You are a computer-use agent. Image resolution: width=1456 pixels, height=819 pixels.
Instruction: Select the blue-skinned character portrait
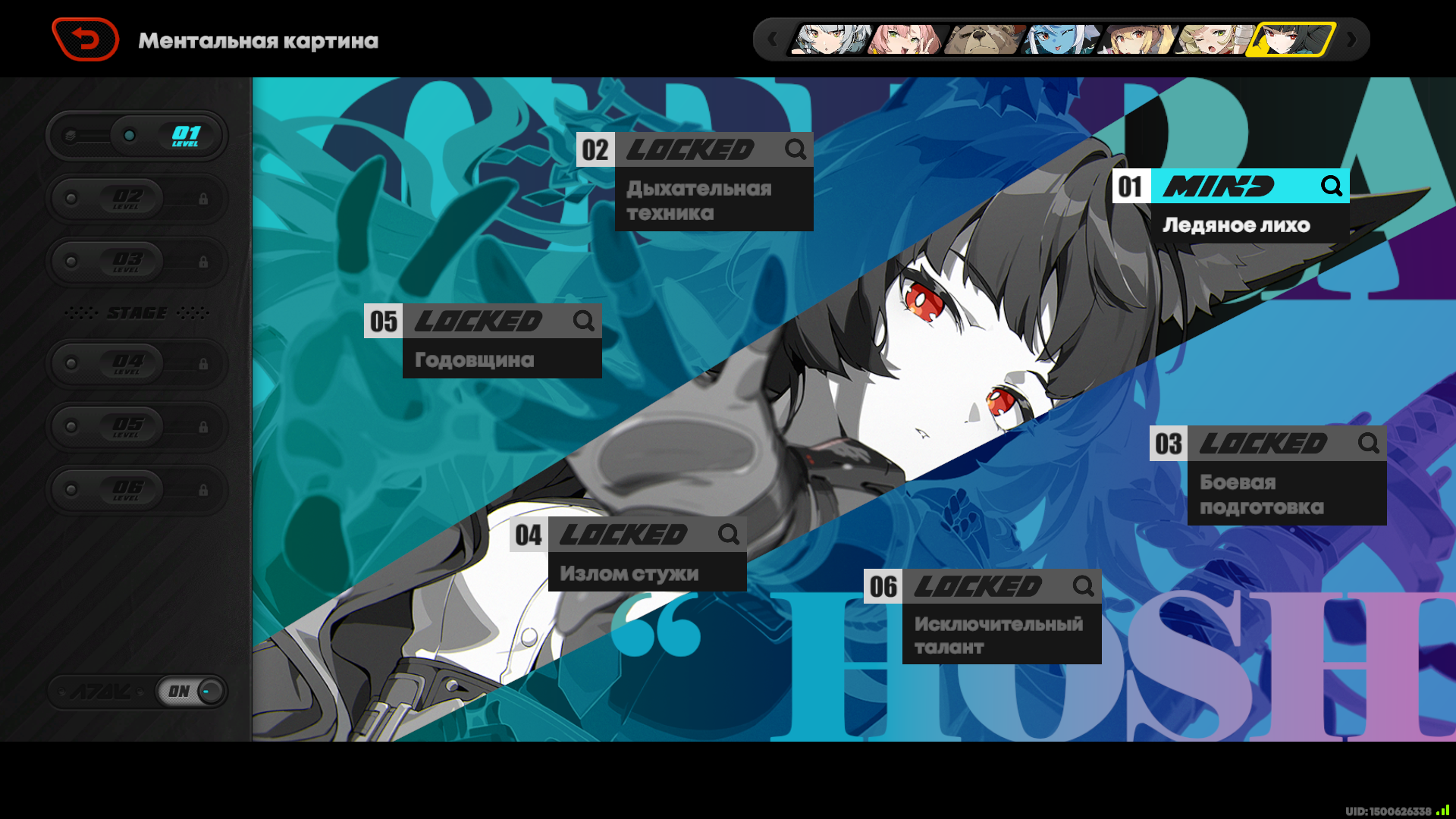(1061, 39)
